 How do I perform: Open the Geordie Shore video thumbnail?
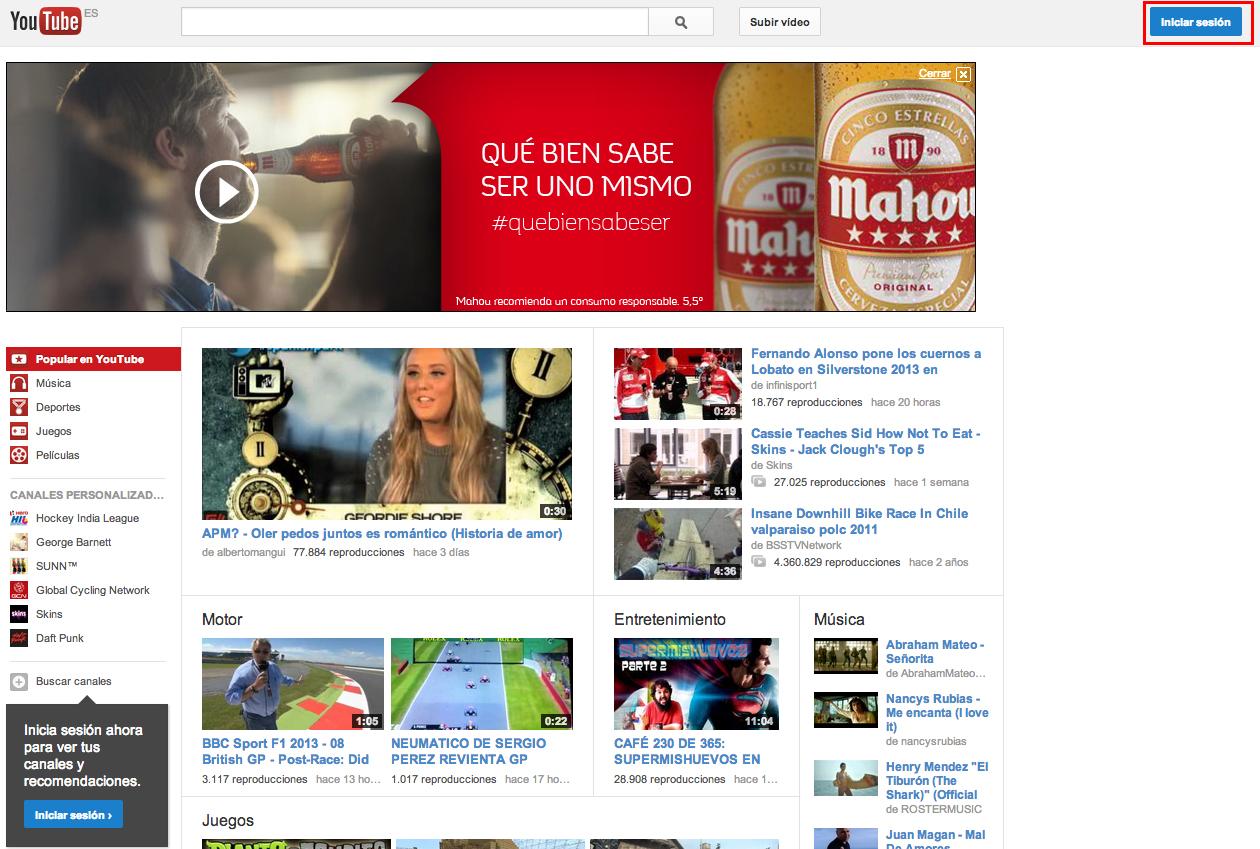[x=387, y=433]
